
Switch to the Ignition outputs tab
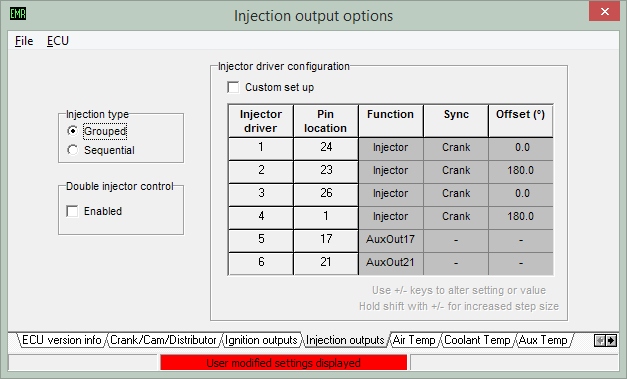click(x=261, y=340)
